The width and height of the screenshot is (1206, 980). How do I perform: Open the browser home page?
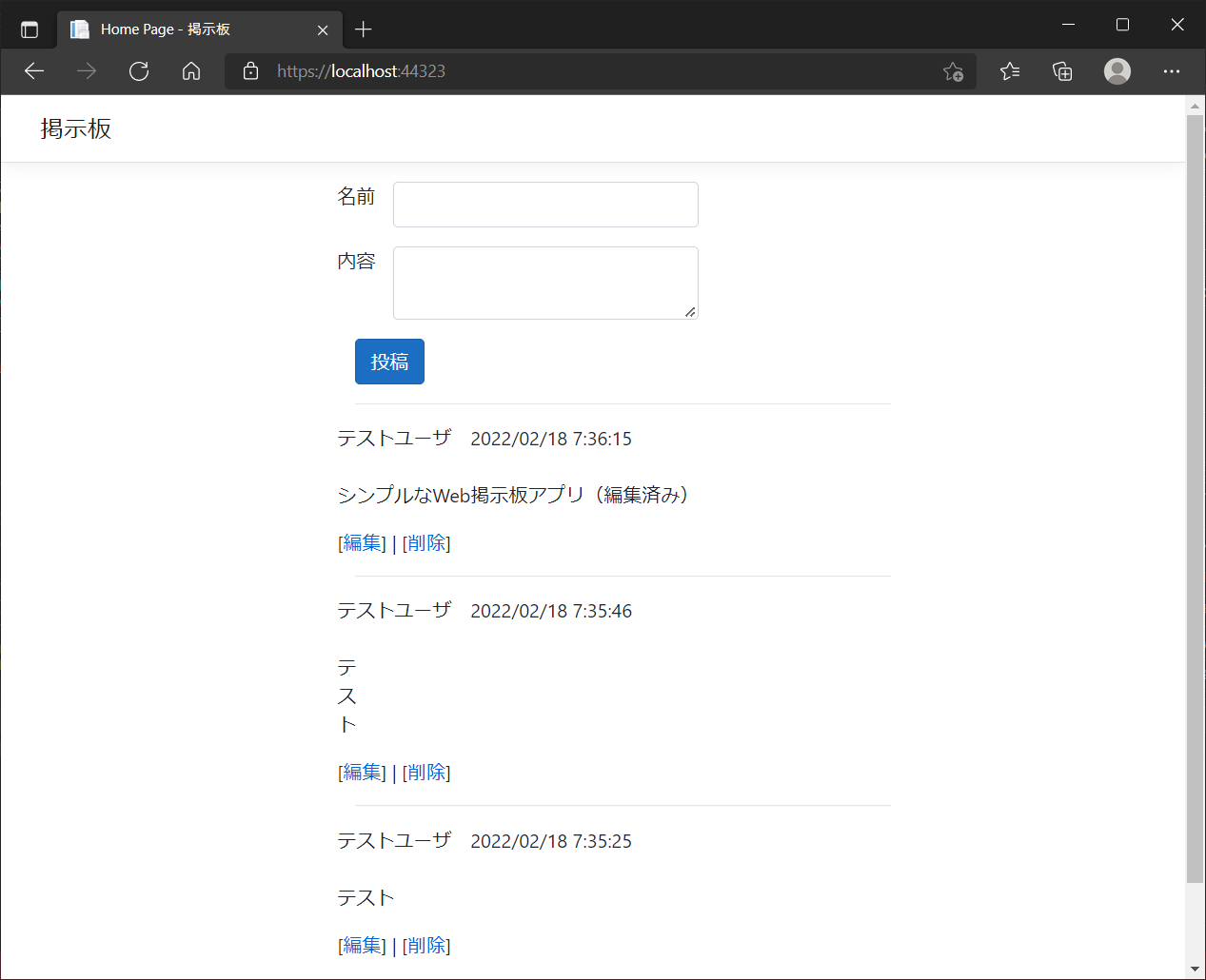pos(190,70)
